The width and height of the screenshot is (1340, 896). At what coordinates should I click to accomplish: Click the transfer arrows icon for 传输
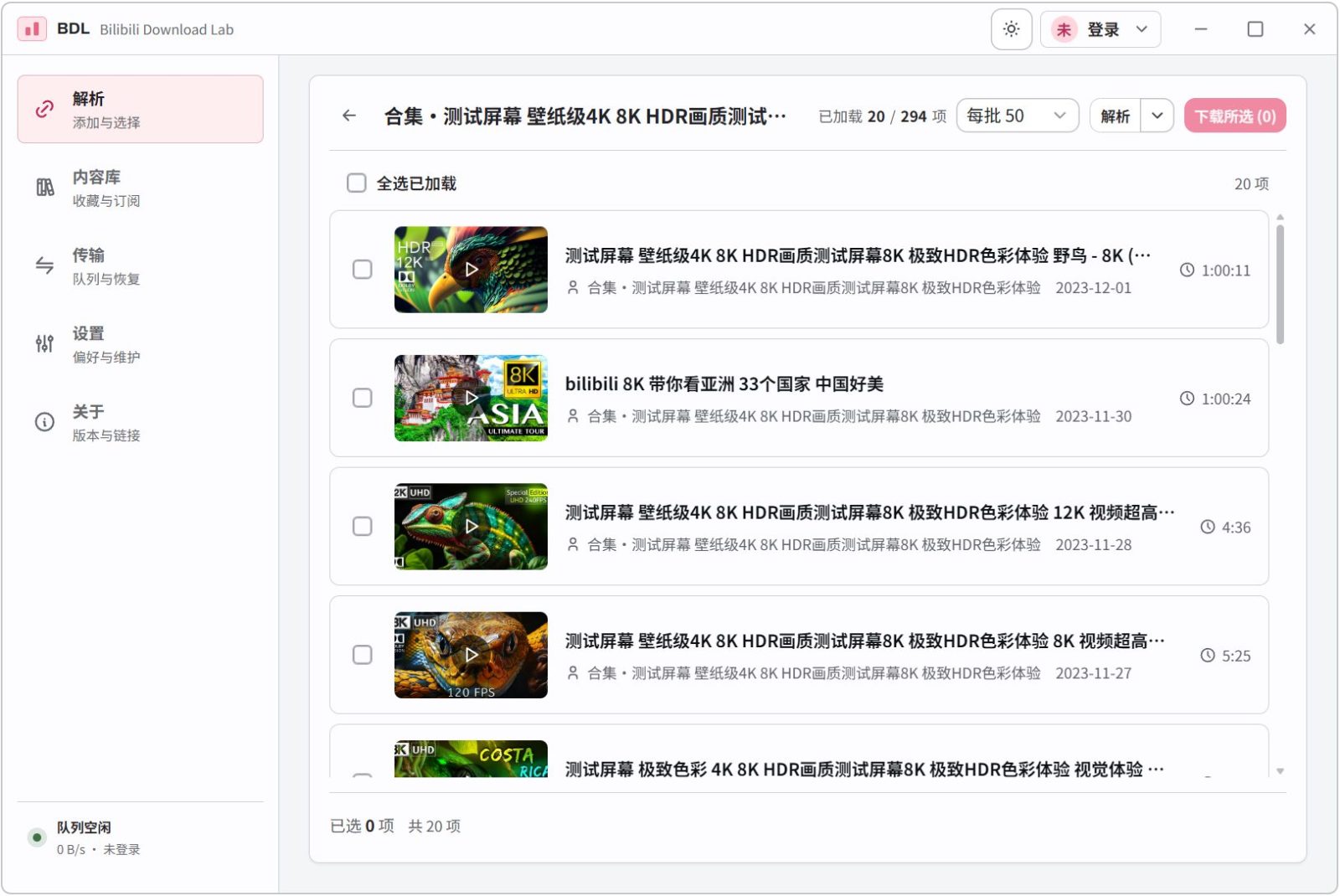(44, 265)
